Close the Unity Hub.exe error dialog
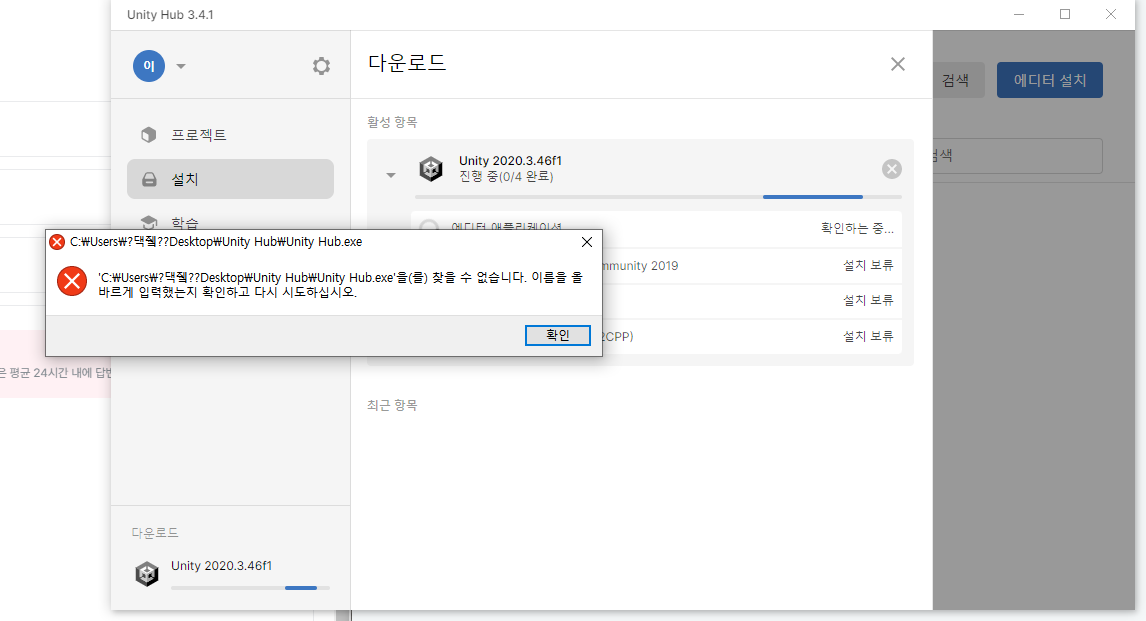Viewport: 1146px width, 621px height. point(587,242)
